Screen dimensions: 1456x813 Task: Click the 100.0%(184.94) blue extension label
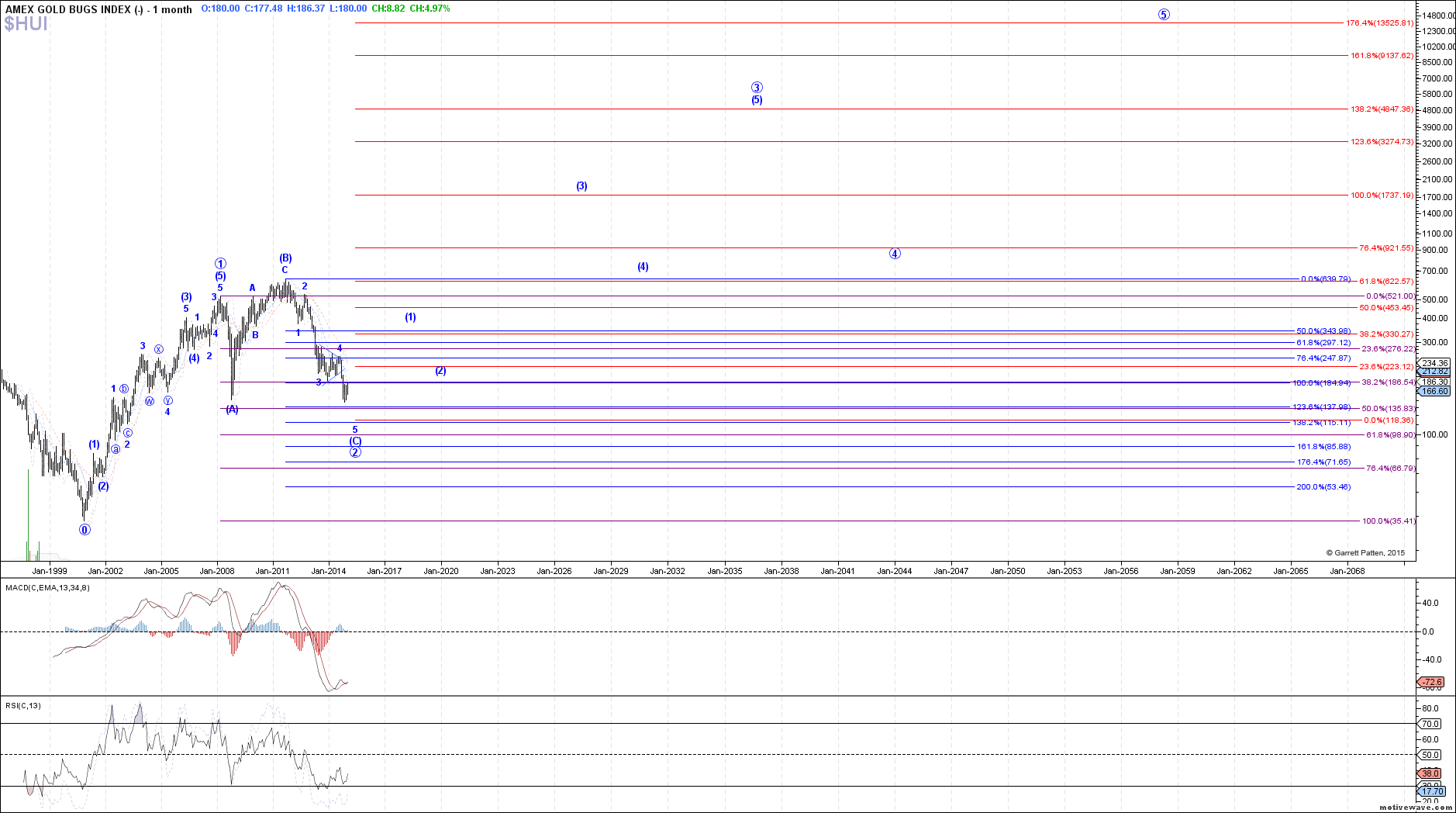(x=1321, y=383)
